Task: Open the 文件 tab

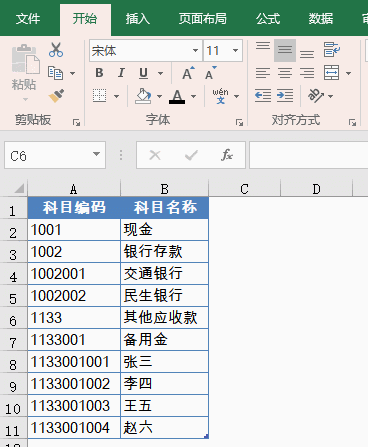Action: click(x=28, y=19)
